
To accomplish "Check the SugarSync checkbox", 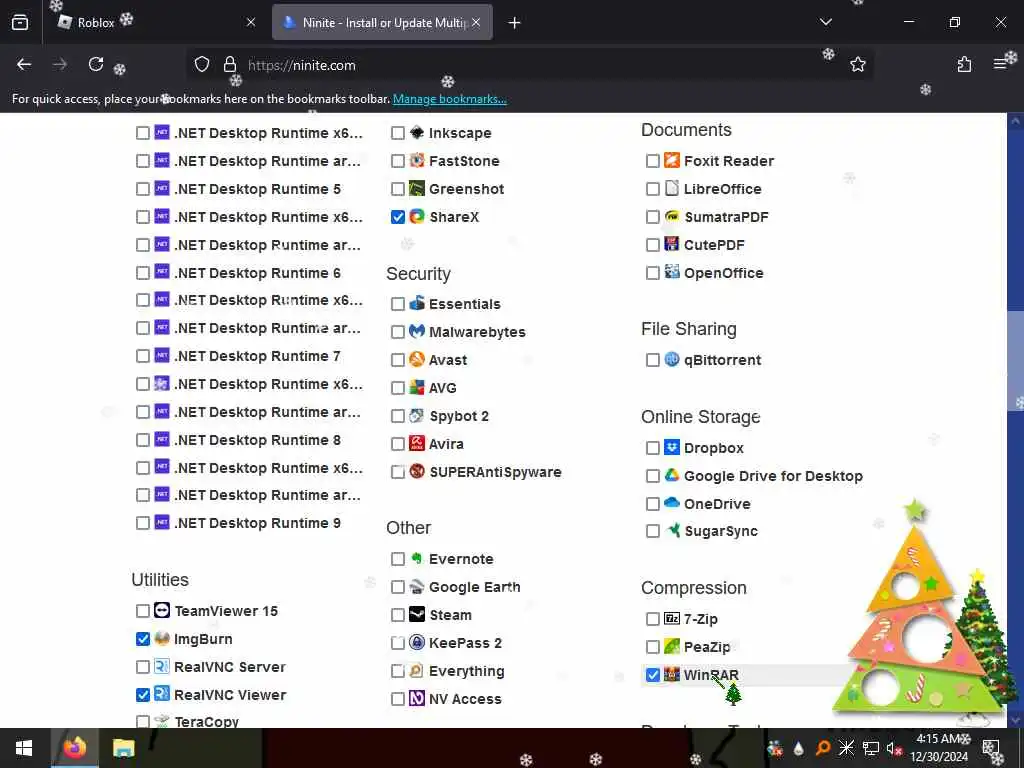I will 652,531.
